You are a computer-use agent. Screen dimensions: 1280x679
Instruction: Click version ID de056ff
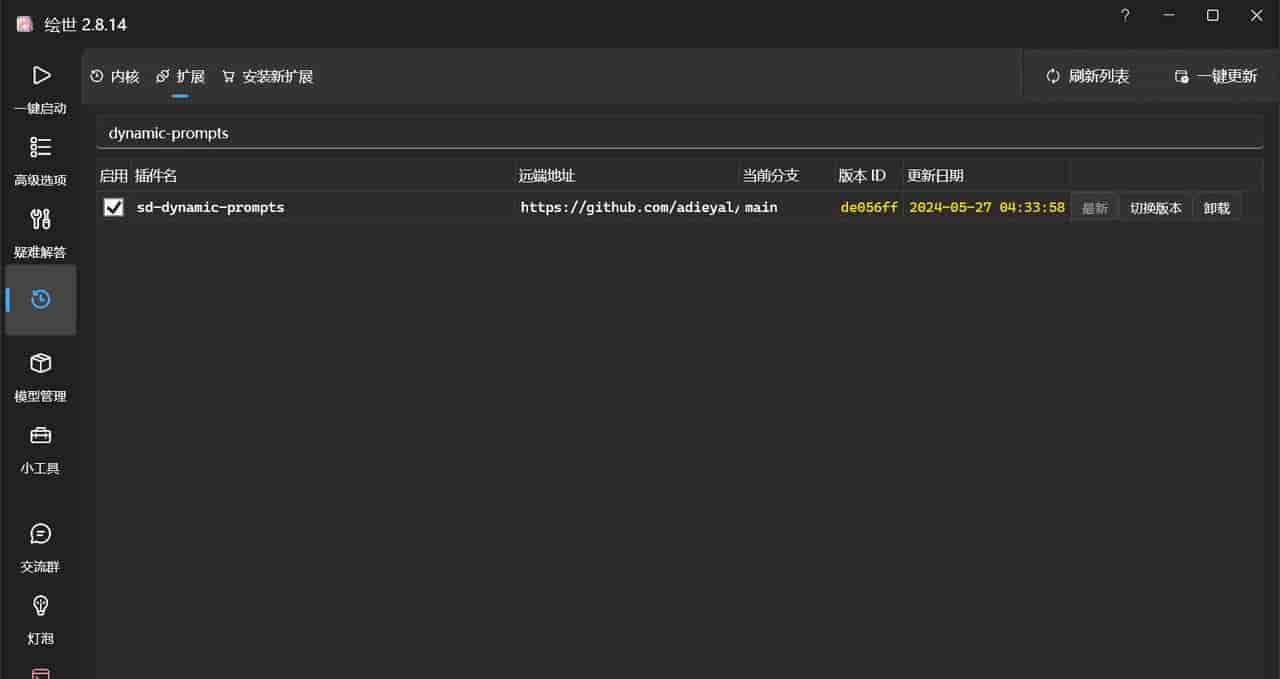869,207
